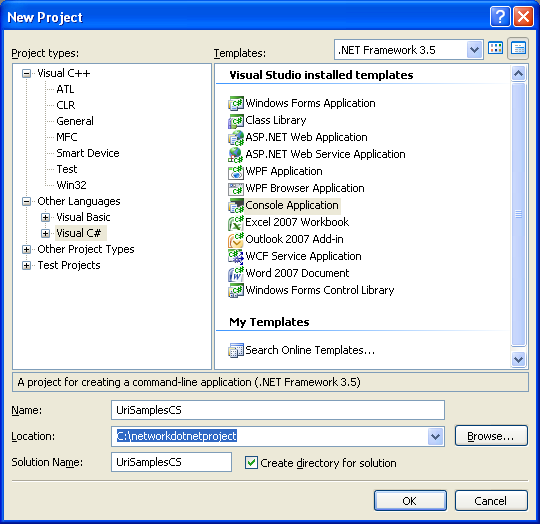Viewport: 540px width, 524px height.
Task: Toggle Create directory for solution checkbox
Action: click(251, 462)
